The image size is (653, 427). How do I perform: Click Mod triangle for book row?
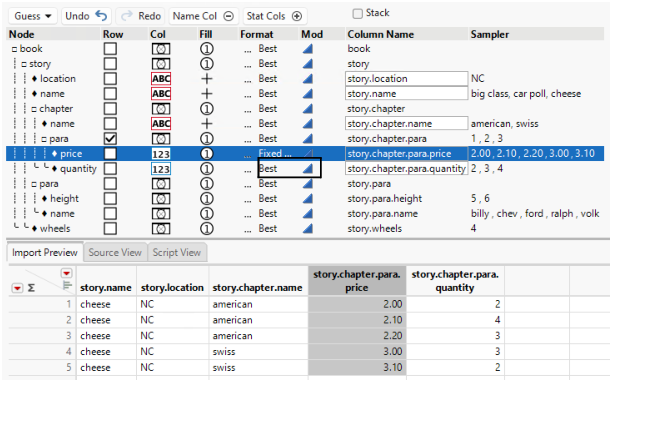[308, 49]
